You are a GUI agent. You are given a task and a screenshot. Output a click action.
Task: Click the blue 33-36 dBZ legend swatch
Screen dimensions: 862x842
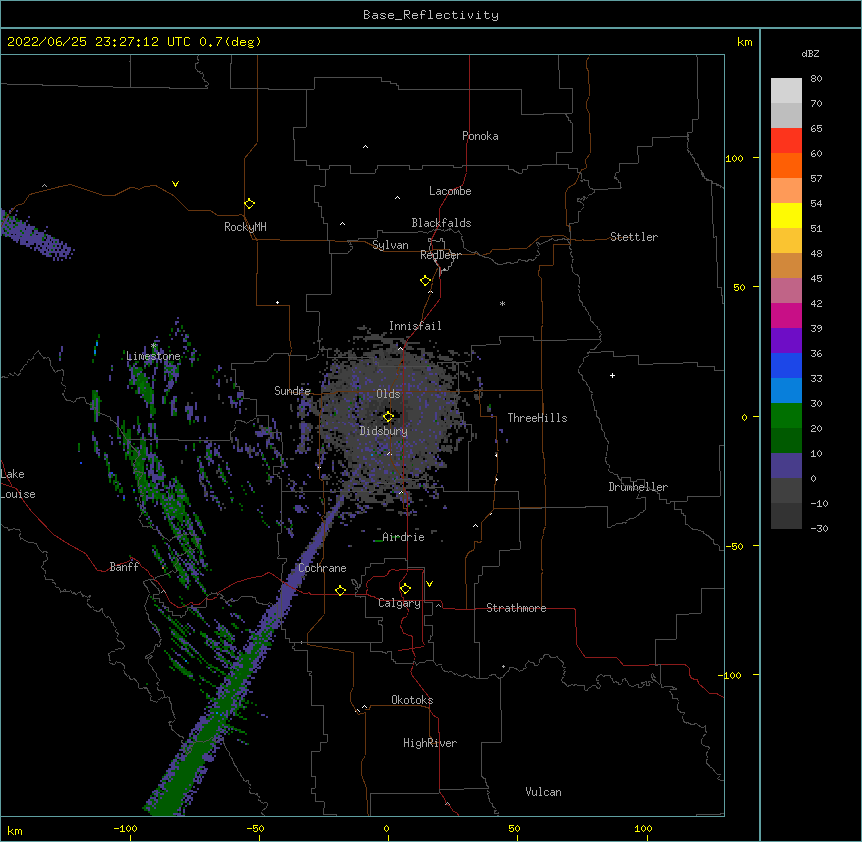click(x=786, y=366)
